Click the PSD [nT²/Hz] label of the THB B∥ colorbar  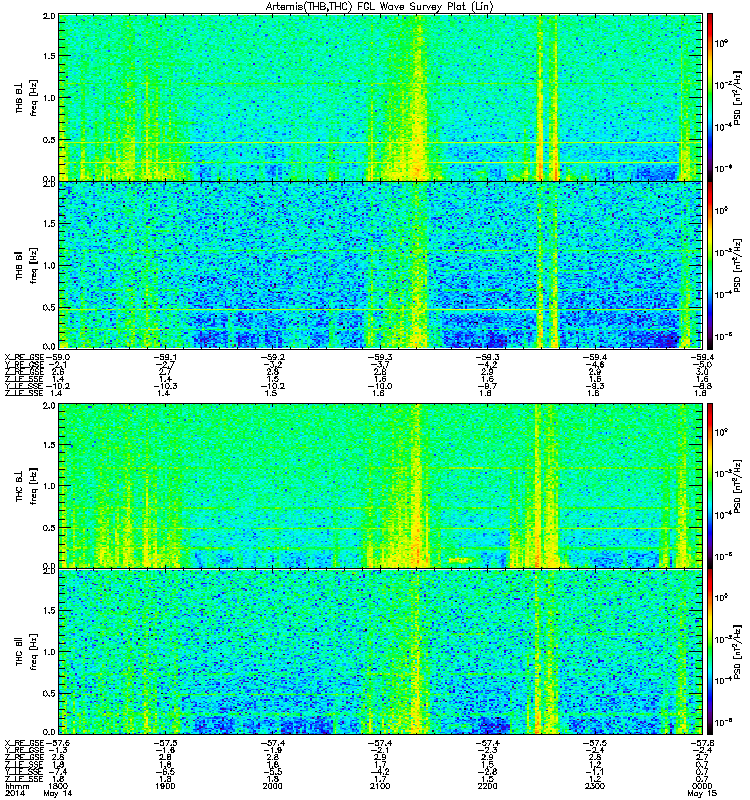(738, 265)
